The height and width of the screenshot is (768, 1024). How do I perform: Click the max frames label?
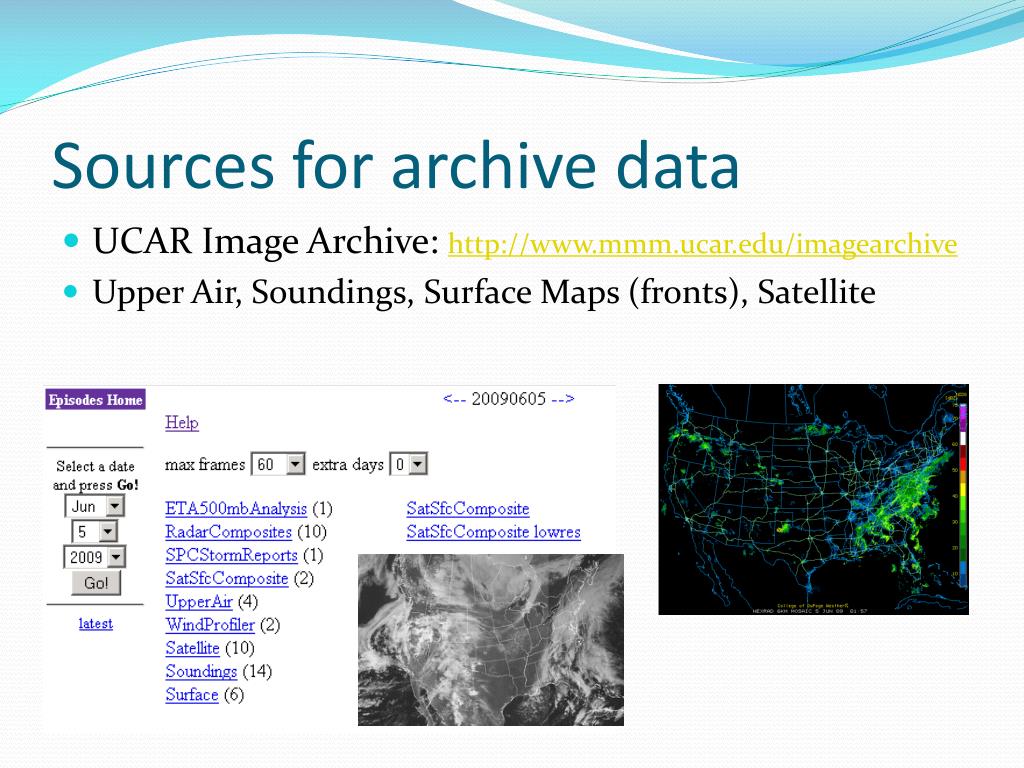coord(205,464)
